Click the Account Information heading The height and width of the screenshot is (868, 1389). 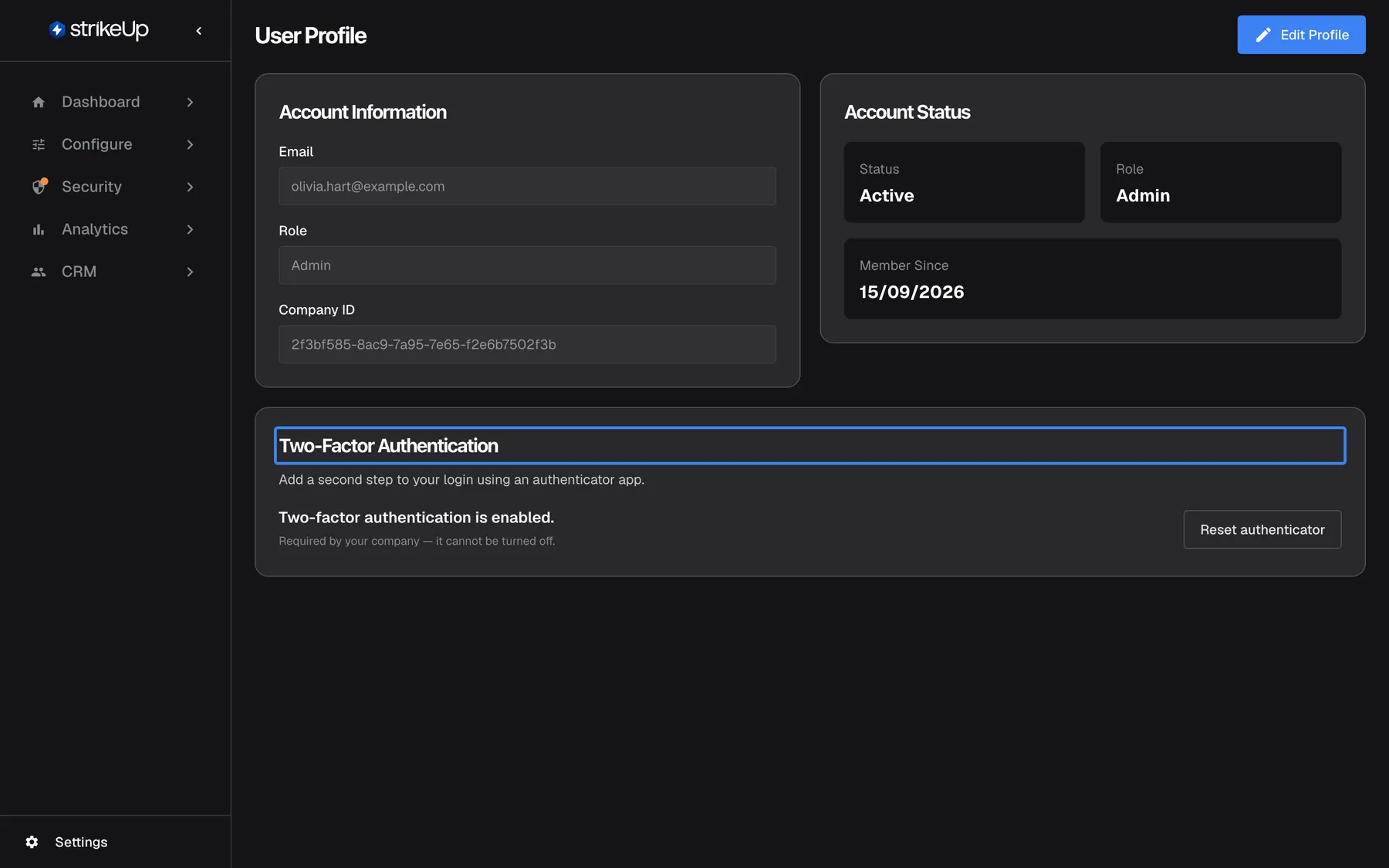click(x=363, y=112)
